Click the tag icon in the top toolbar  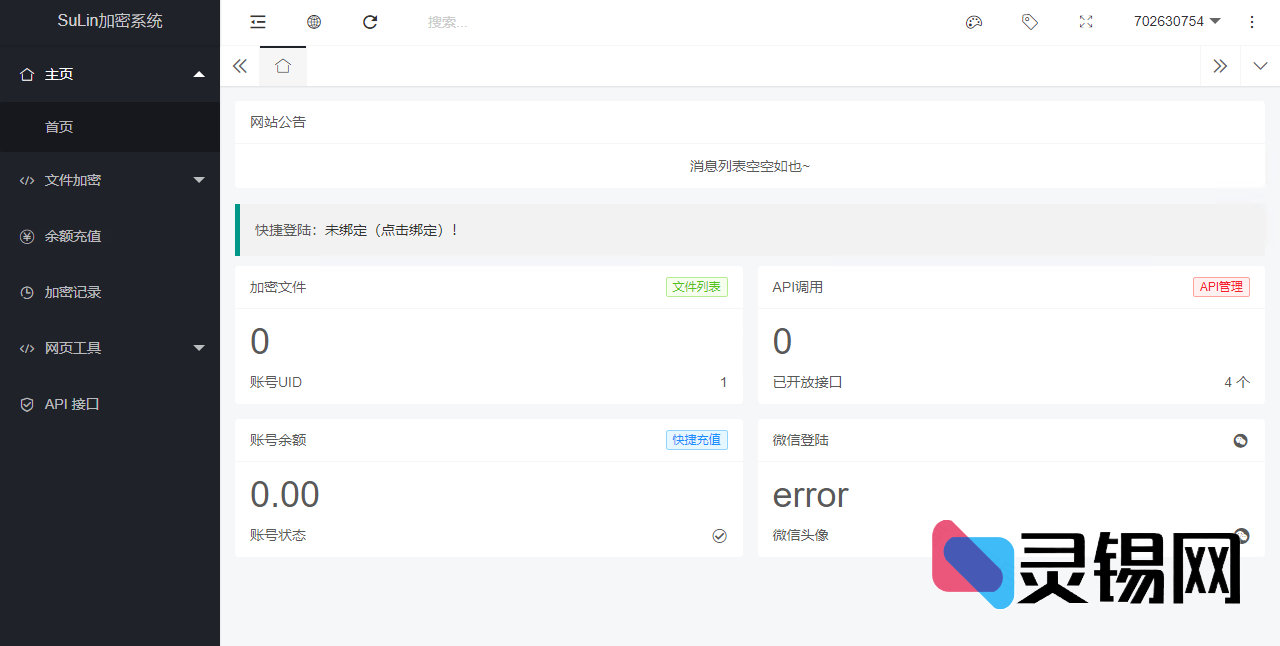(1029, 21)
